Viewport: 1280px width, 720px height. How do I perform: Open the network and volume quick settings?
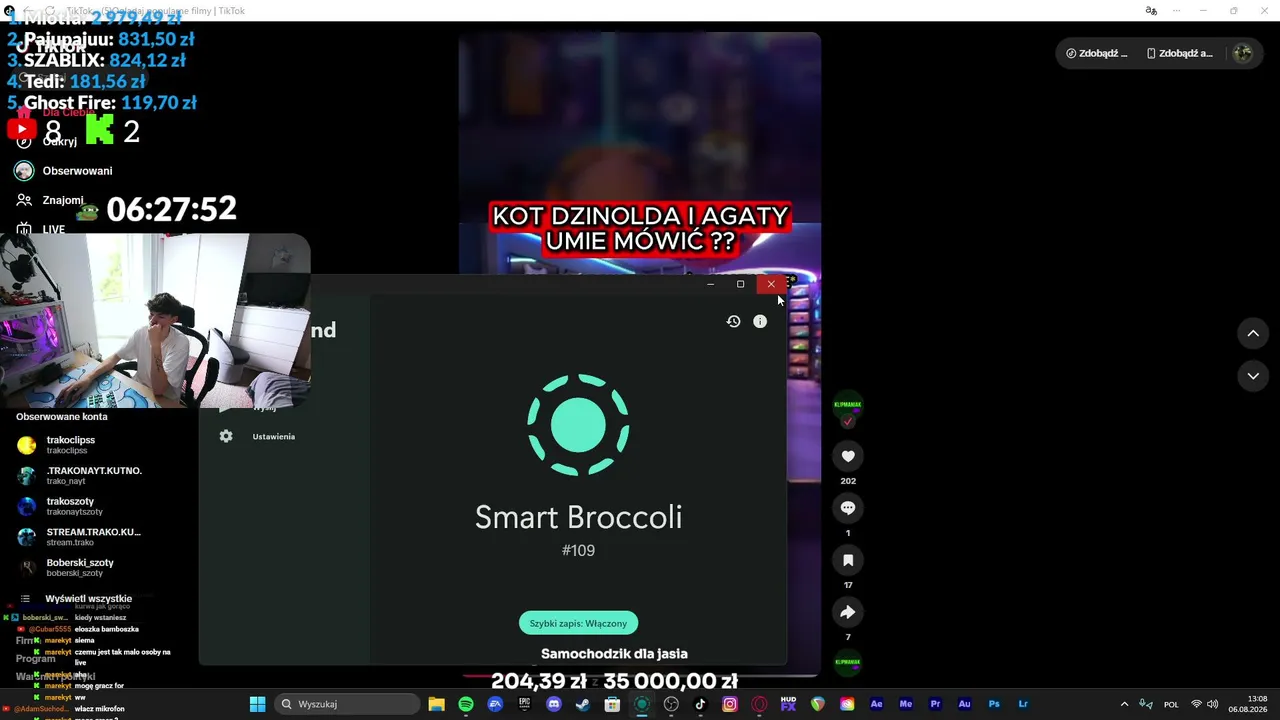point(1204,704)
